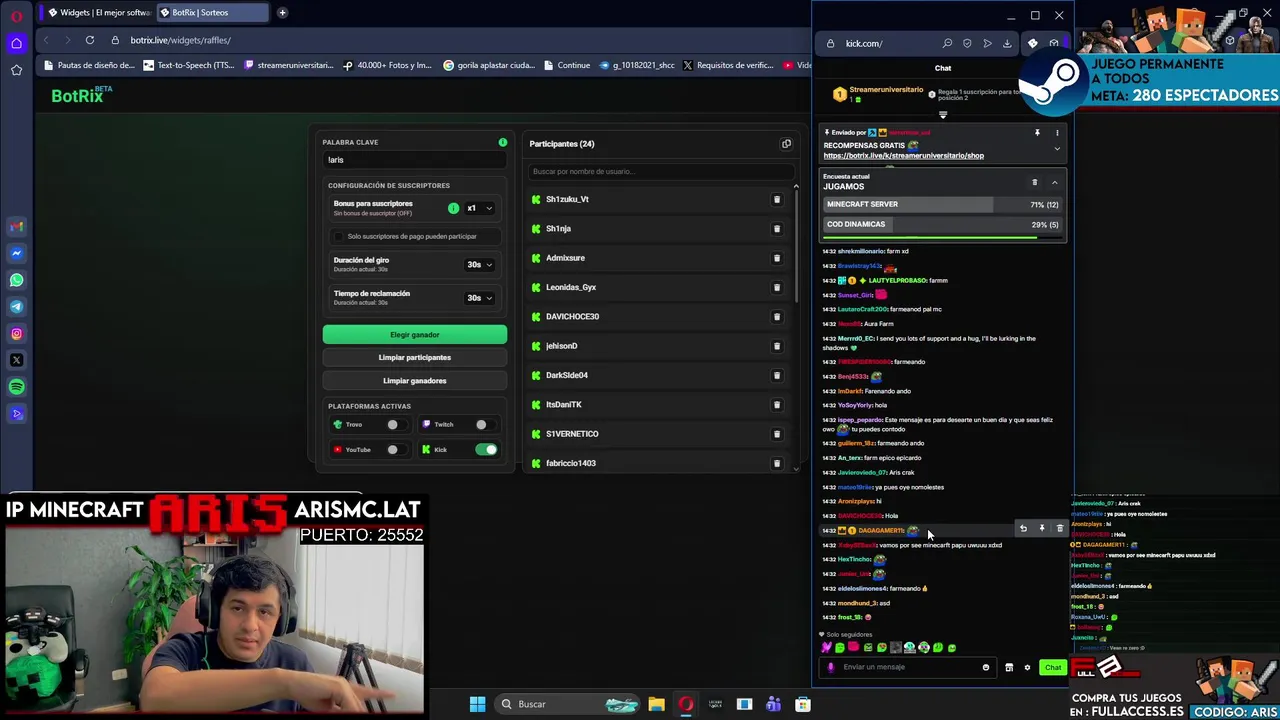
Task: Delete DAGAGAMER11's chat message
Action: click(x=1060, y=529)
